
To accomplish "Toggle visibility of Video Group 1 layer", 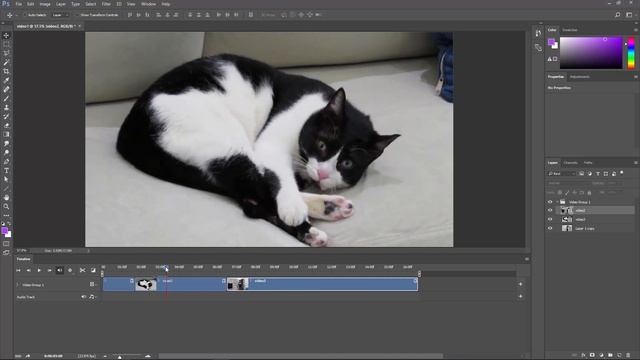I will tap(550, 202).
